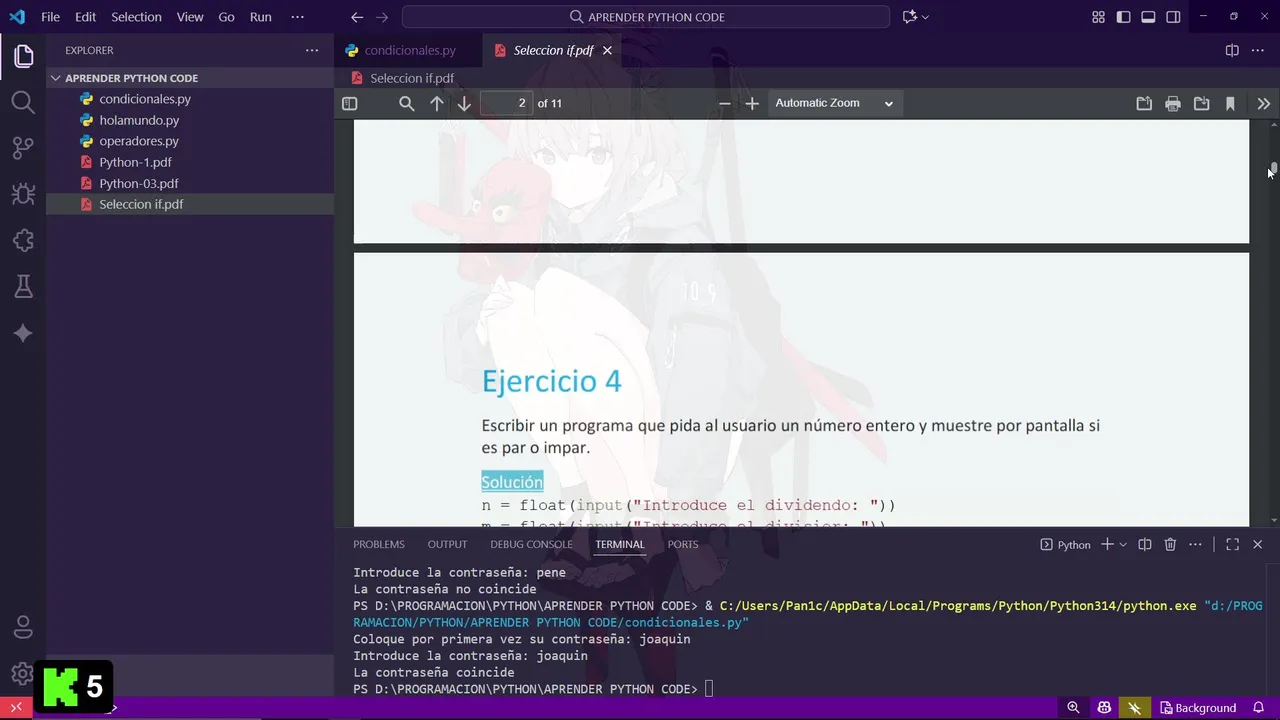Click the APRENDER PYTHON CODE search box

point(646,17)
